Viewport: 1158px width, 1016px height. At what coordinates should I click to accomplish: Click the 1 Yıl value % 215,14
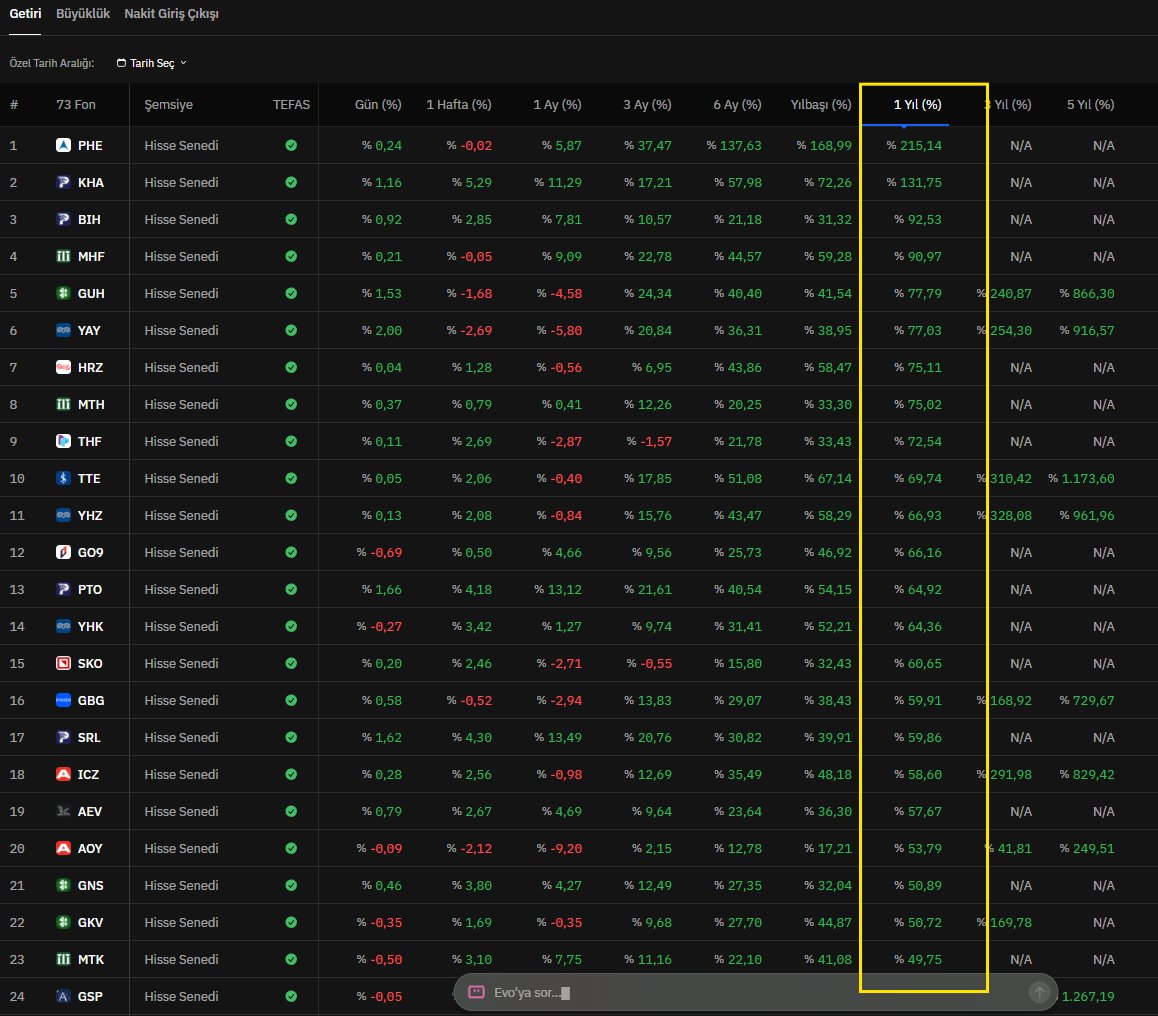click(914, 145)
